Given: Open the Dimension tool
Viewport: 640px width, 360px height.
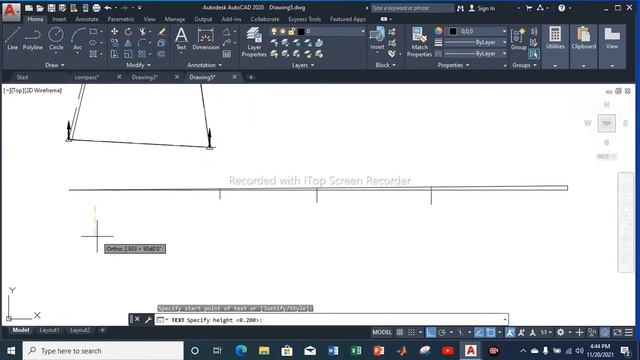Looking at the screenshot, I should tap(205, 39).
